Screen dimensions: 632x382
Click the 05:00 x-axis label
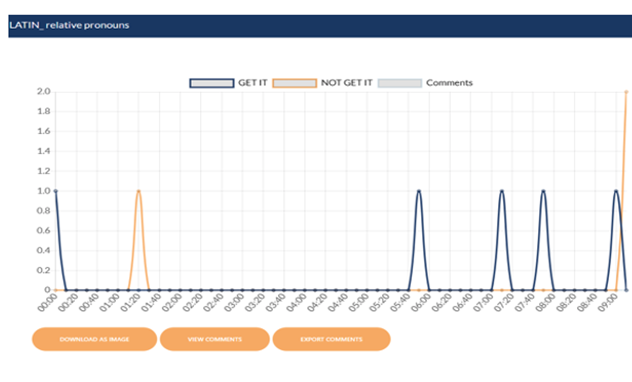click(x=359, y=302)
